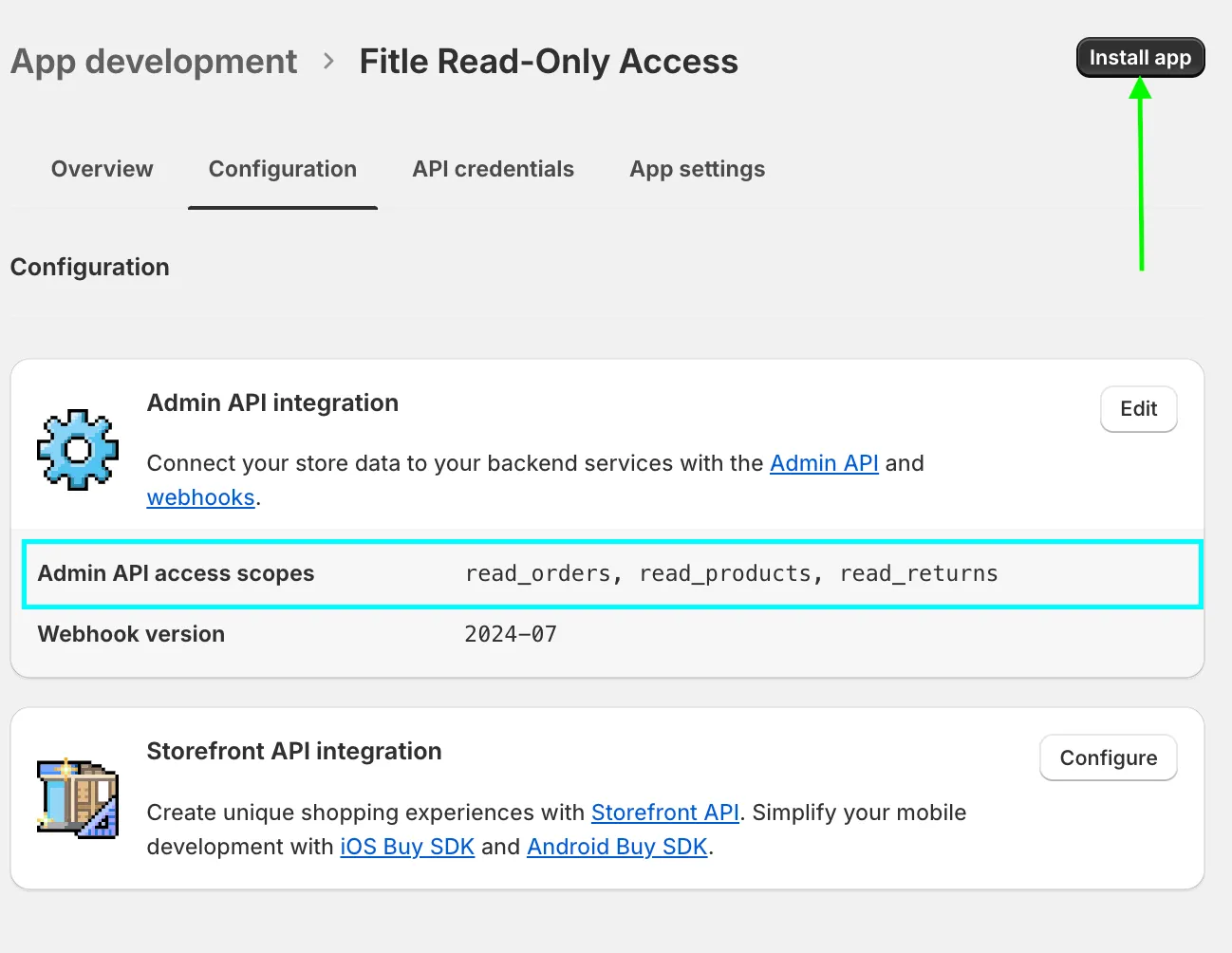Select the read_orders, read_products, read_returns scopes text
Viewport: 1232px width, 953px height.
[x=731, y=573]
